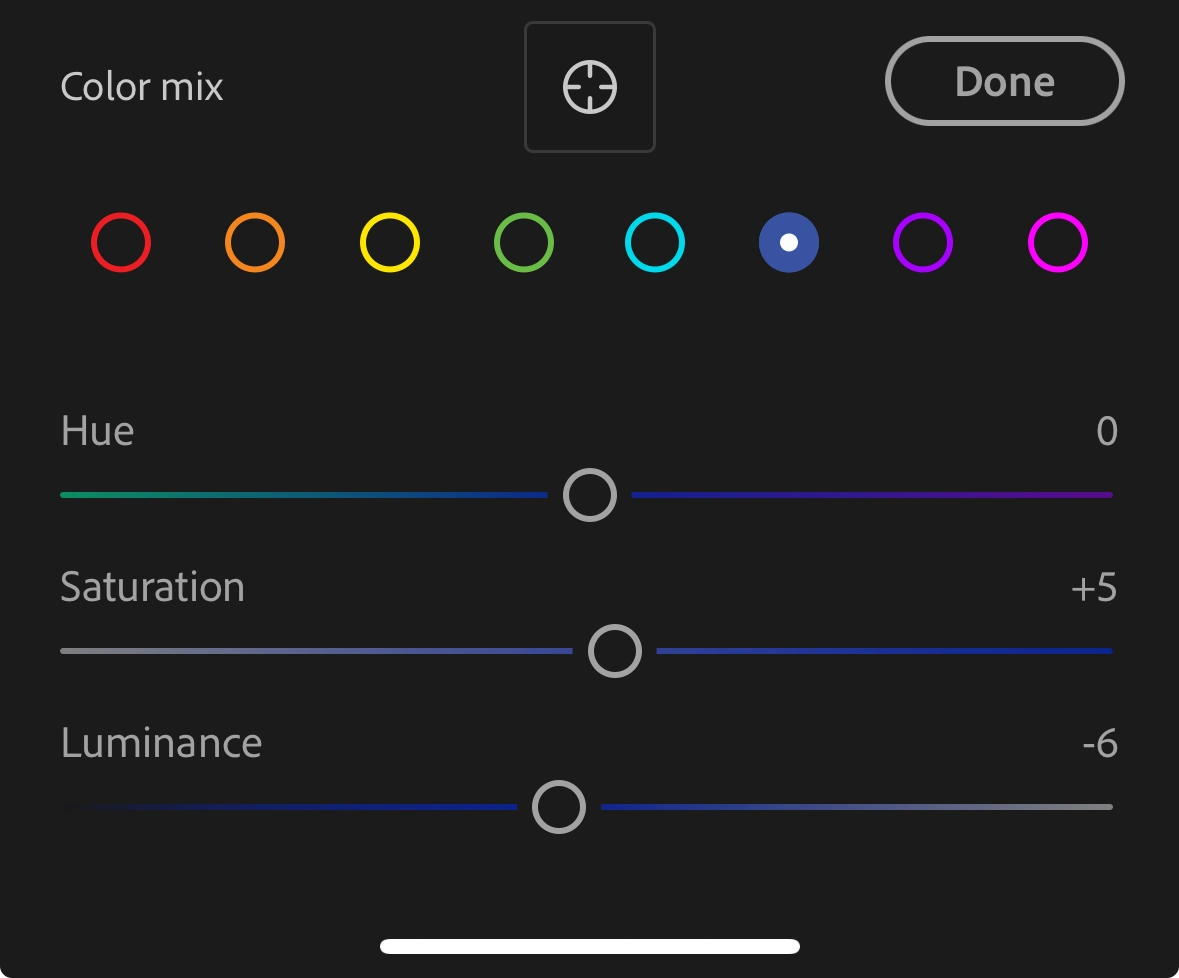Tap the Saturation value +5
Image resolution: width=1179 pixels, height=978 pixels.
[1094, 588]
